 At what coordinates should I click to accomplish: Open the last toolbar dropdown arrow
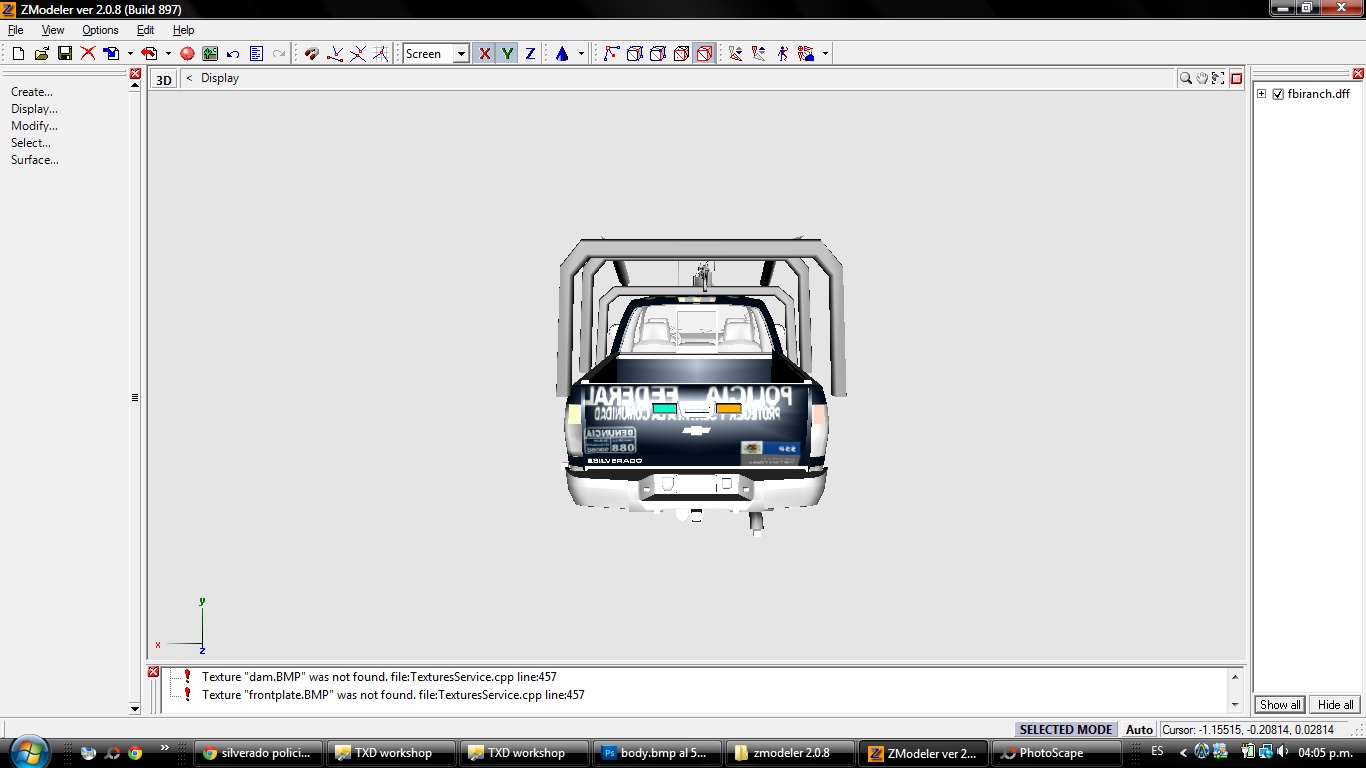tap(825, 54)
